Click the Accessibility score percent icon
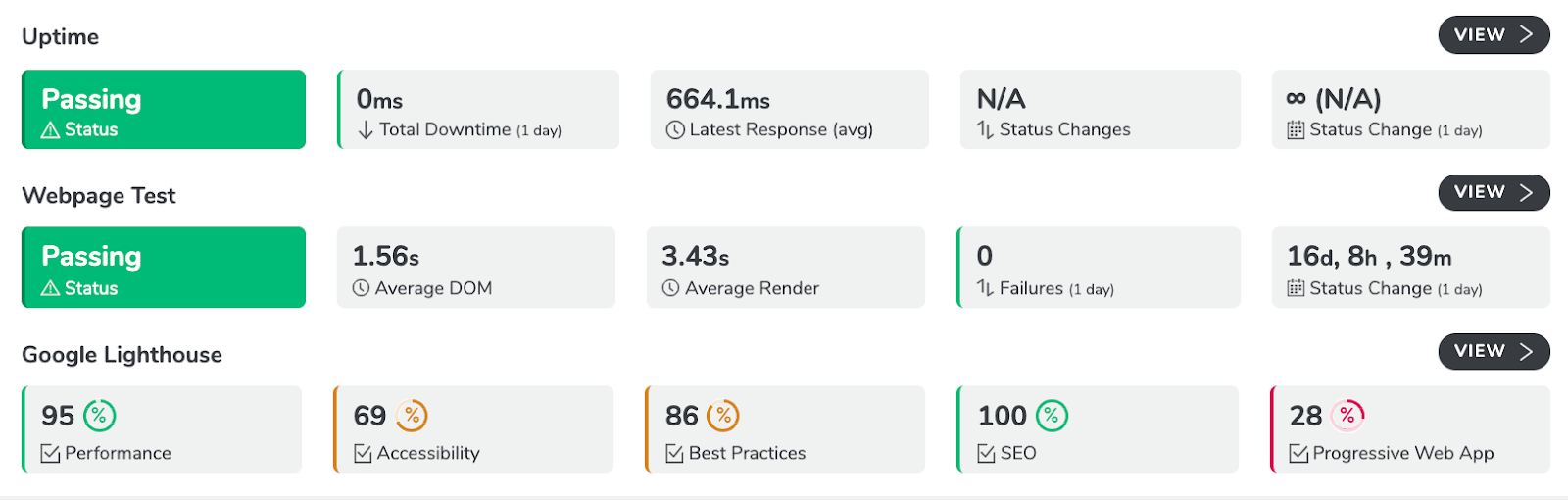 coord(413,416)
